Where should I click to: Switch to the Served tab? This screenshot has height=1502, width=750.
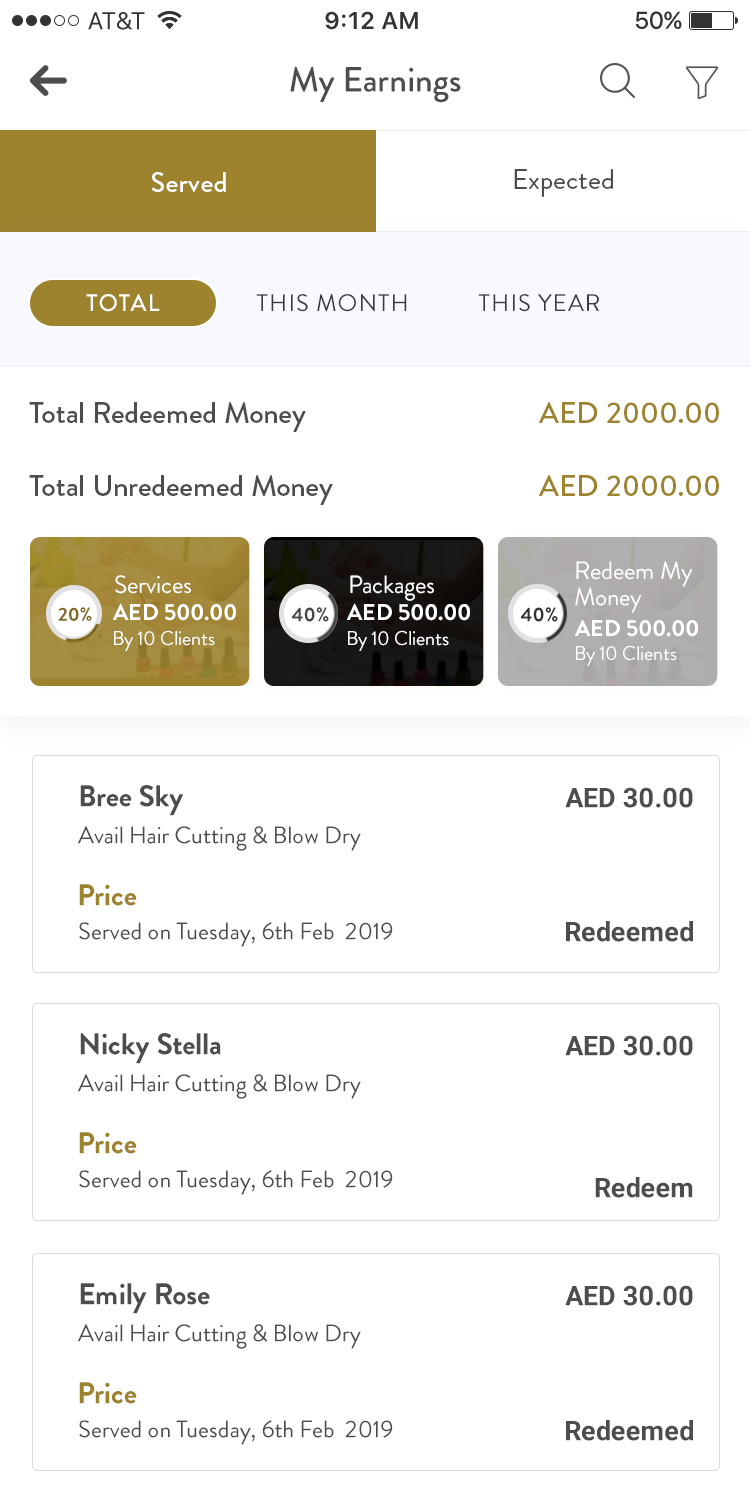click(x=188, y=182)
